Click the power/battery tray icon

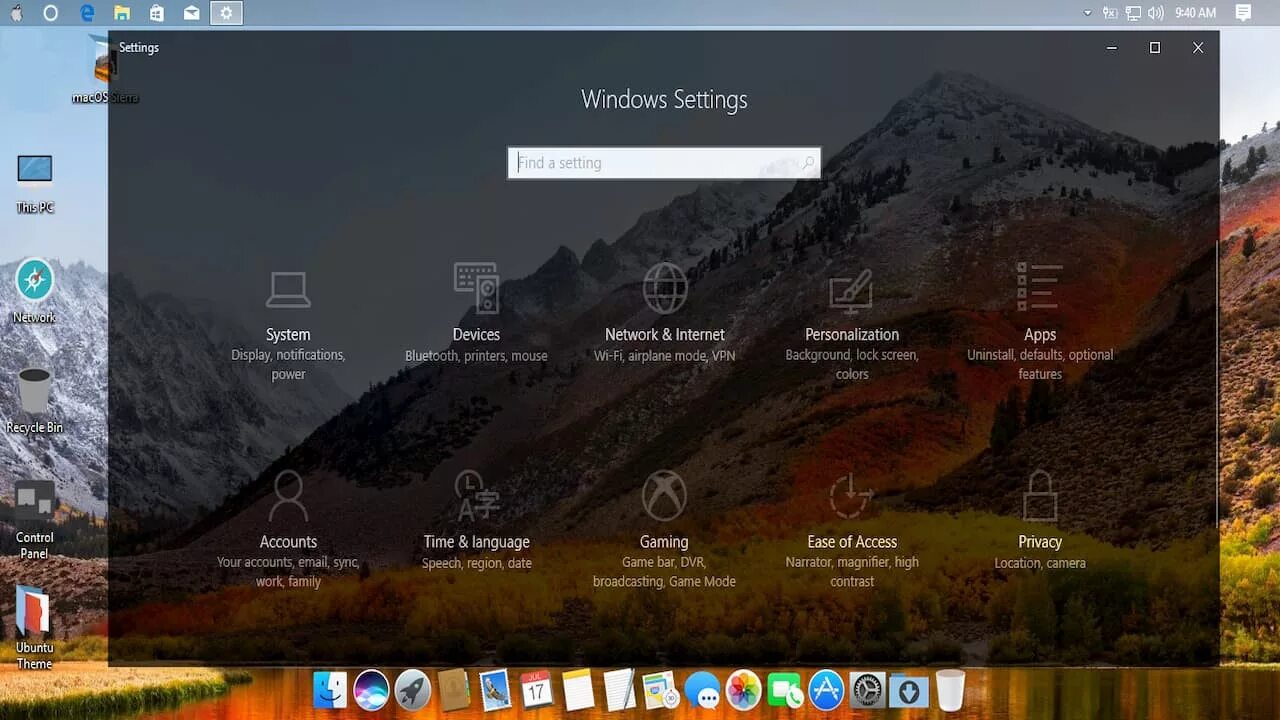1110,13
